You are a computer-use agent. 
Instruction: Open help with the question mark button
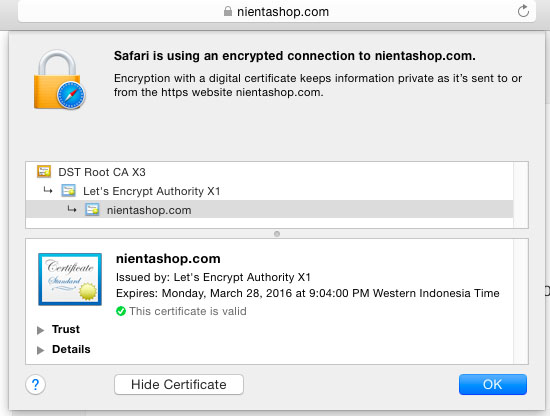tap(35, 384)
